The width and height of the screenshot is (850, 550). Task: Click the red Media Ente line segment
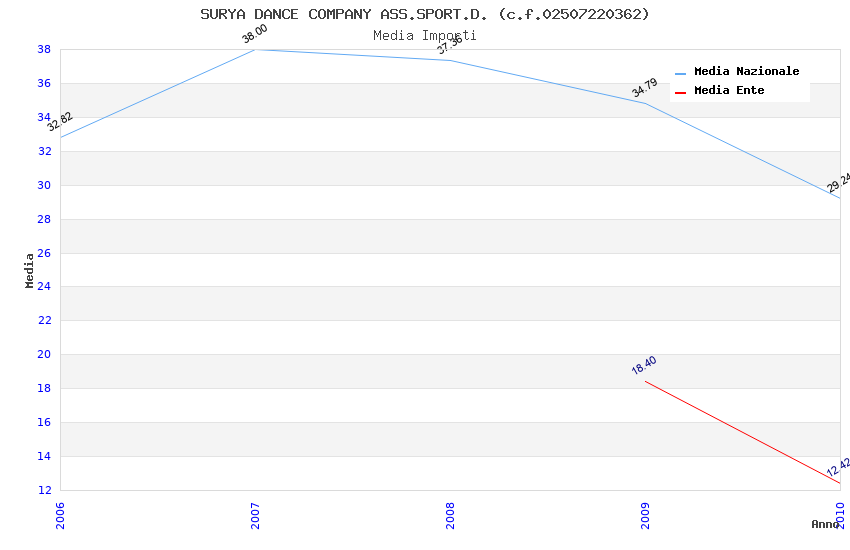743,432
